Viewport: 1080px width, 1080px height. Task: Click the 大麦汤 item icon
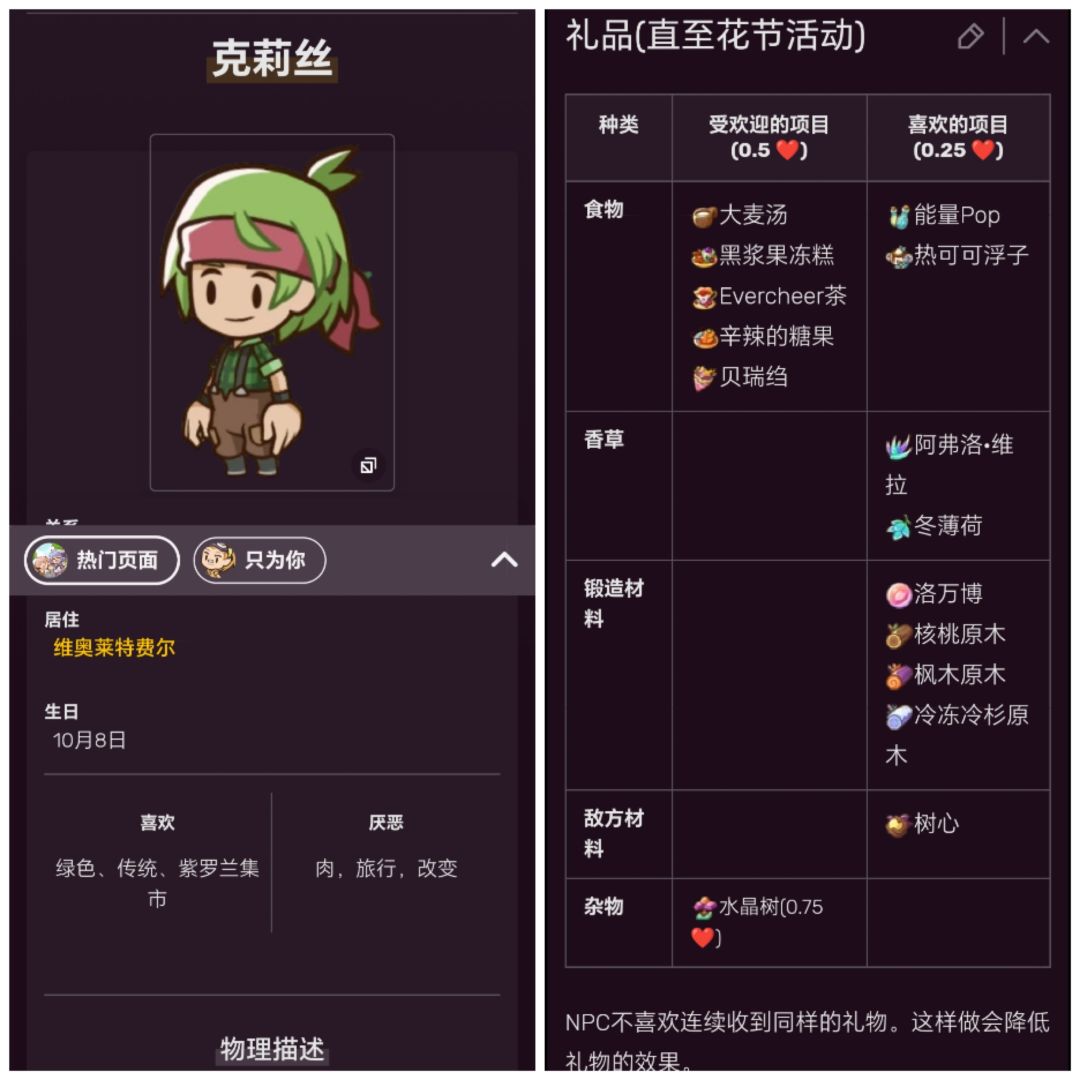(704, 216)
